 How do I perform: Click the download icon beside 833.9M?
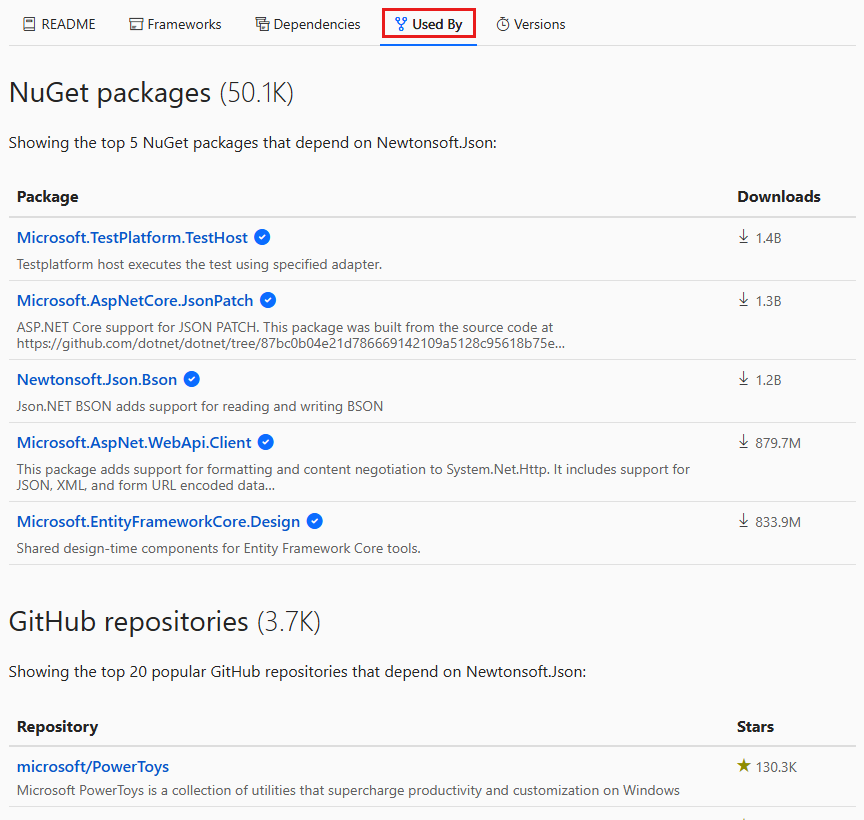point(744,521)
